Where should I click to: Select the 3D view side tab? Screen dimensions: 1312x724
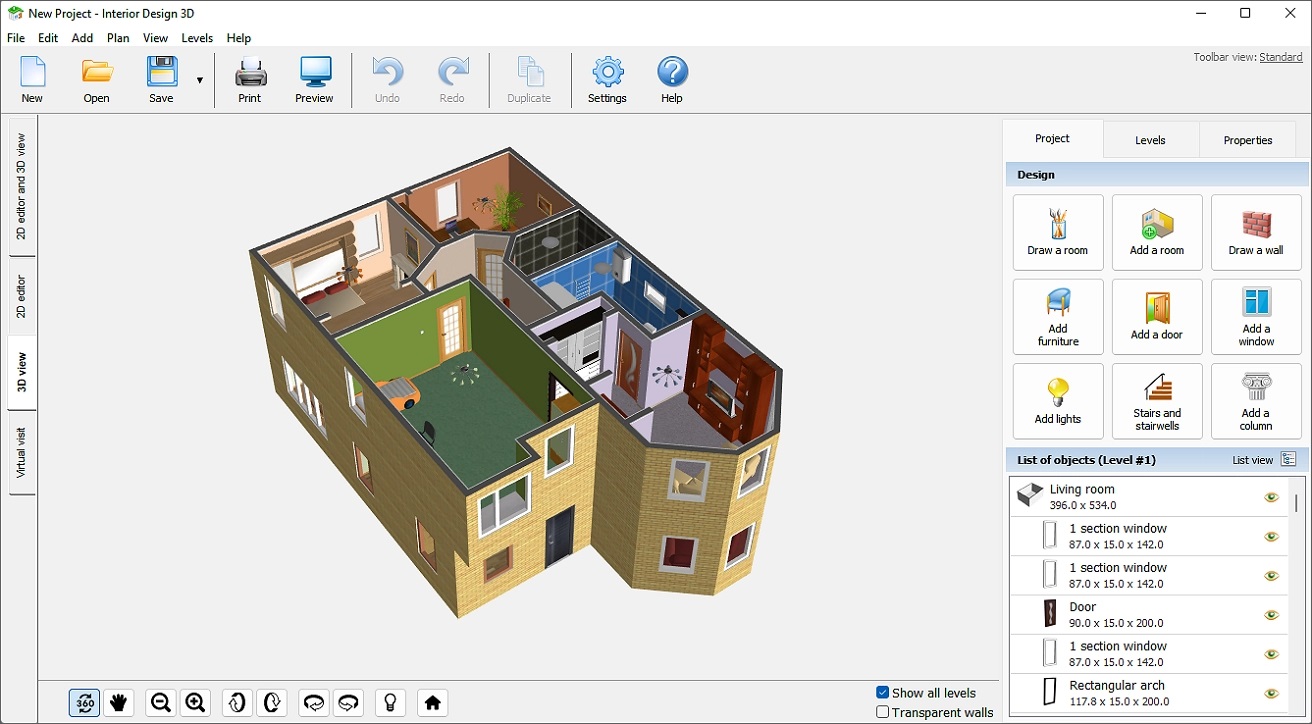point(22,372)
